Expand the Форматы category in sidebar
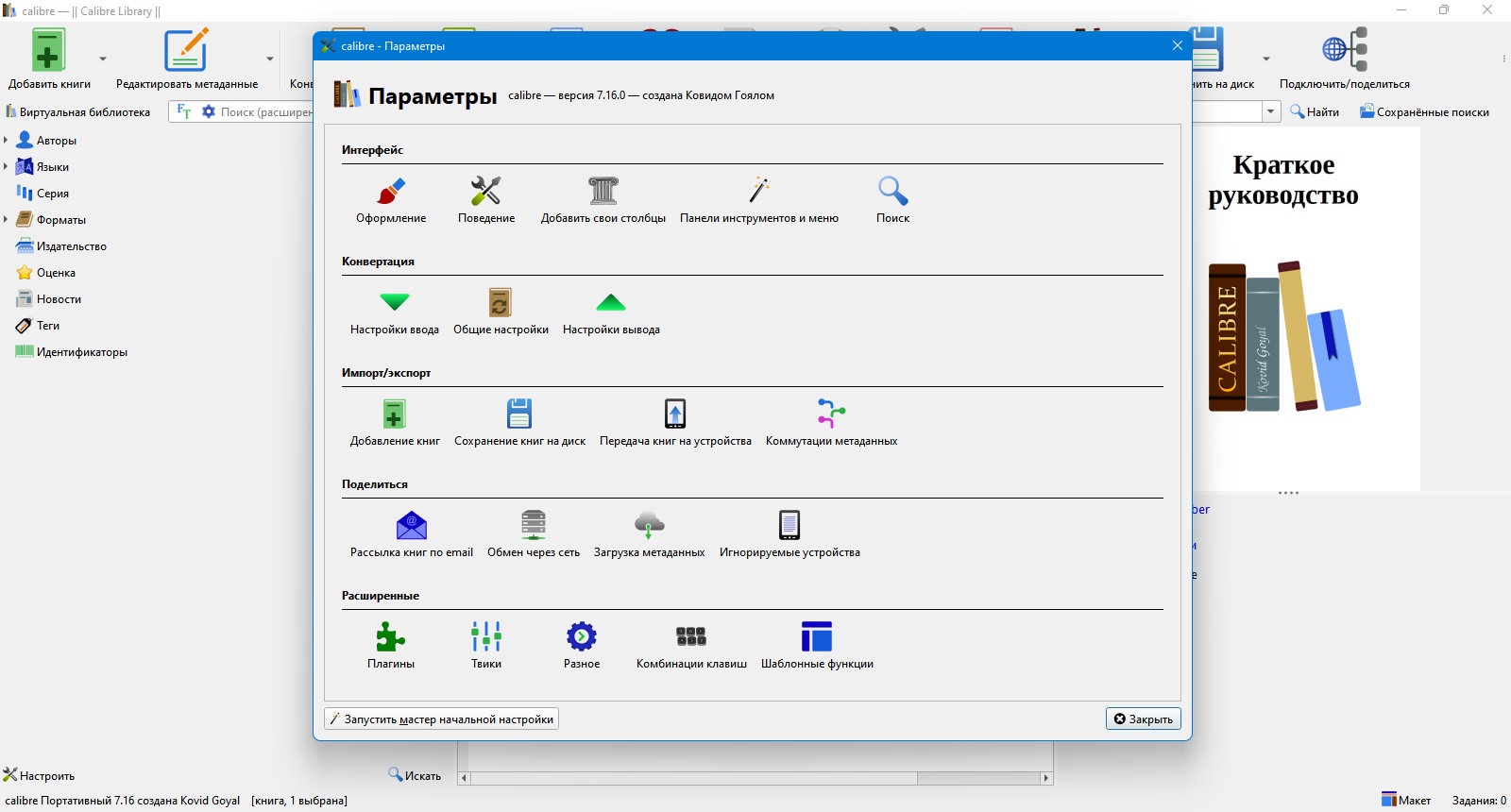Screen dimensions: 1511x812 [x=6, y=219]
